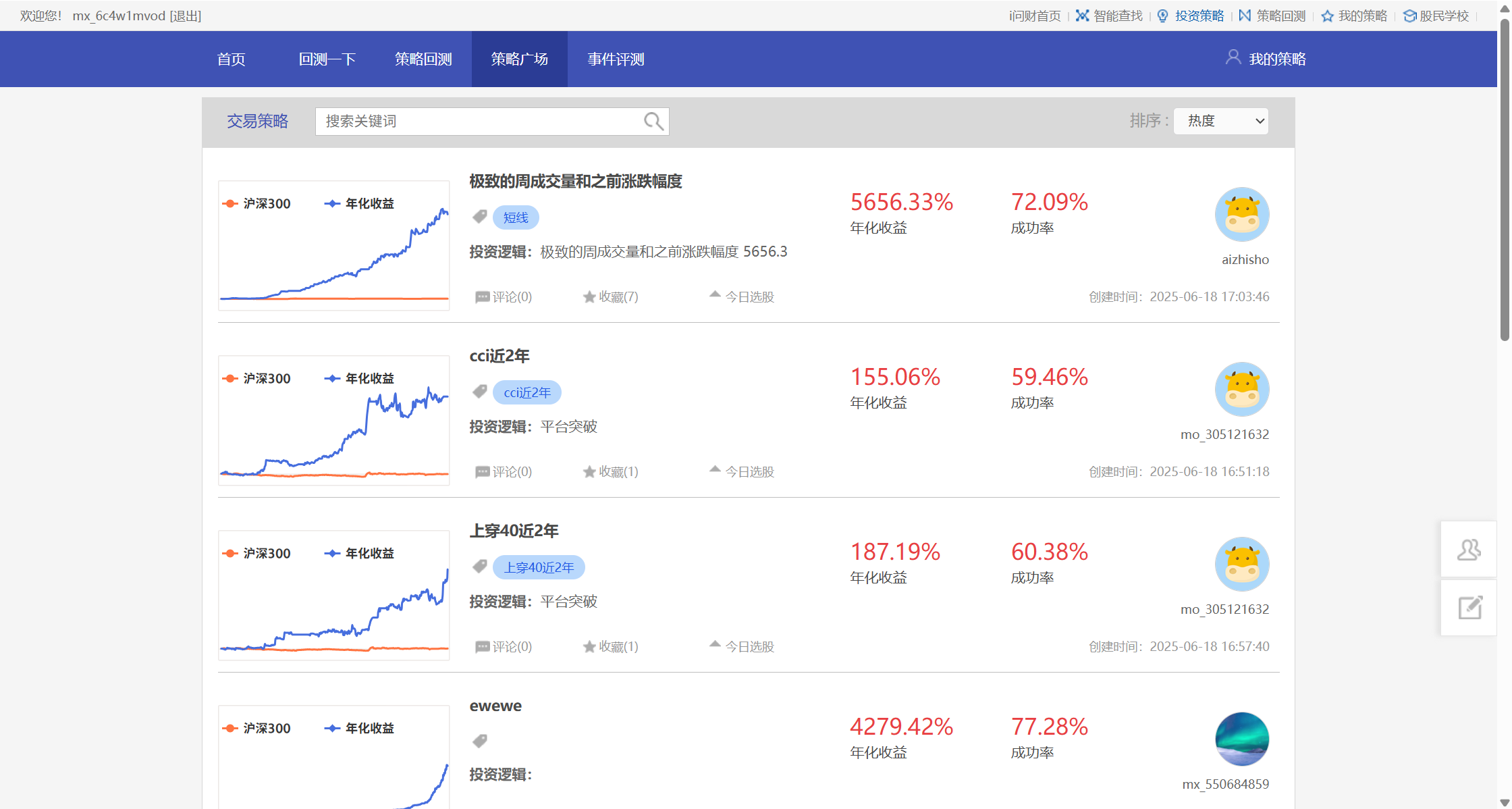Image resolution: width=1512 pixels, height=809 pixels.
Task: Click the floating customer service icon
Action: 1469,550
